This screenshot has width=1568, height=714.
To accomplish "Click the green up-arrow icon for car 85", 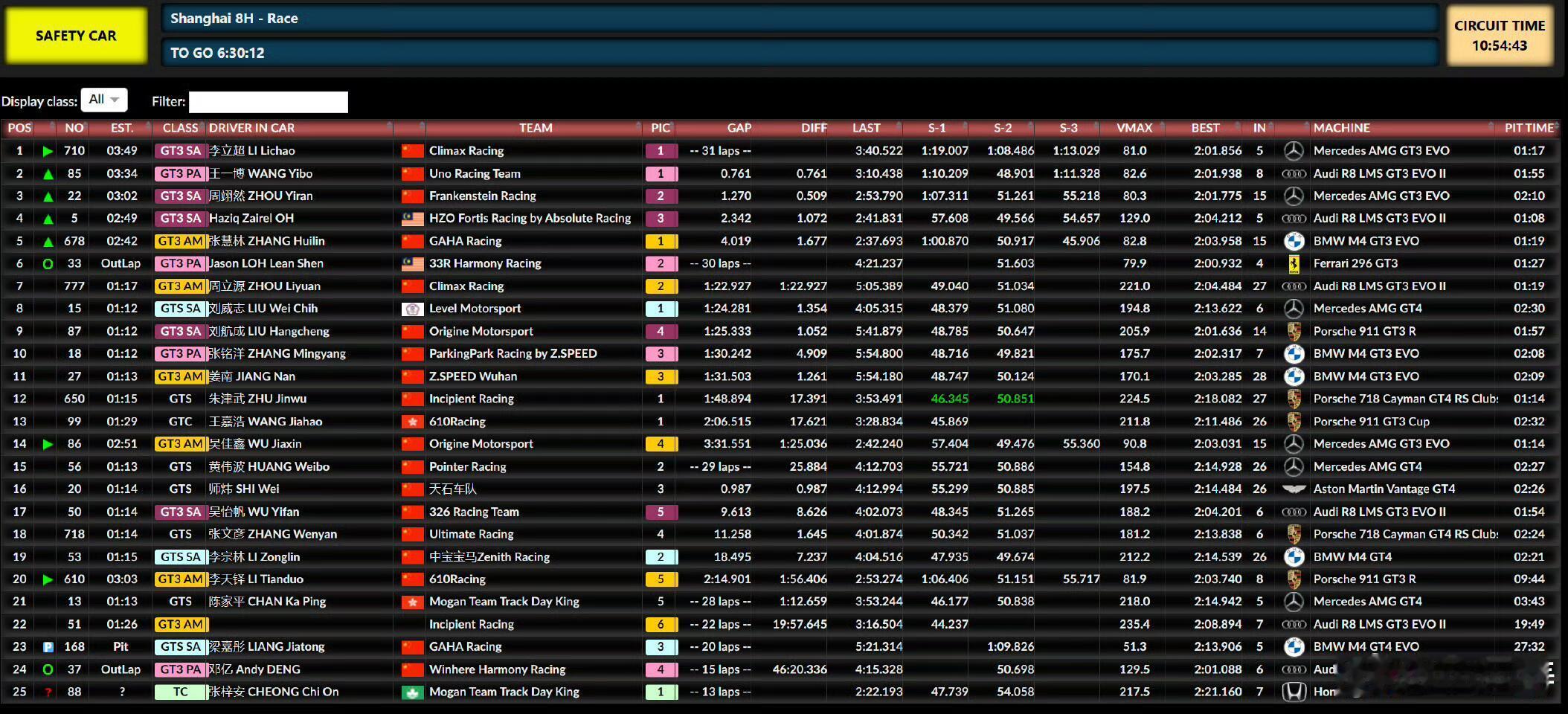I will pos(48,174).
